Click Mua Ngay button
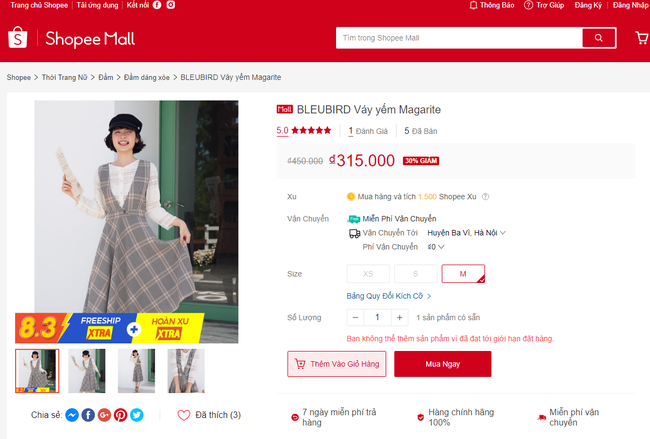This screenshot has width=650, height=439. click(x=443, y=364)
